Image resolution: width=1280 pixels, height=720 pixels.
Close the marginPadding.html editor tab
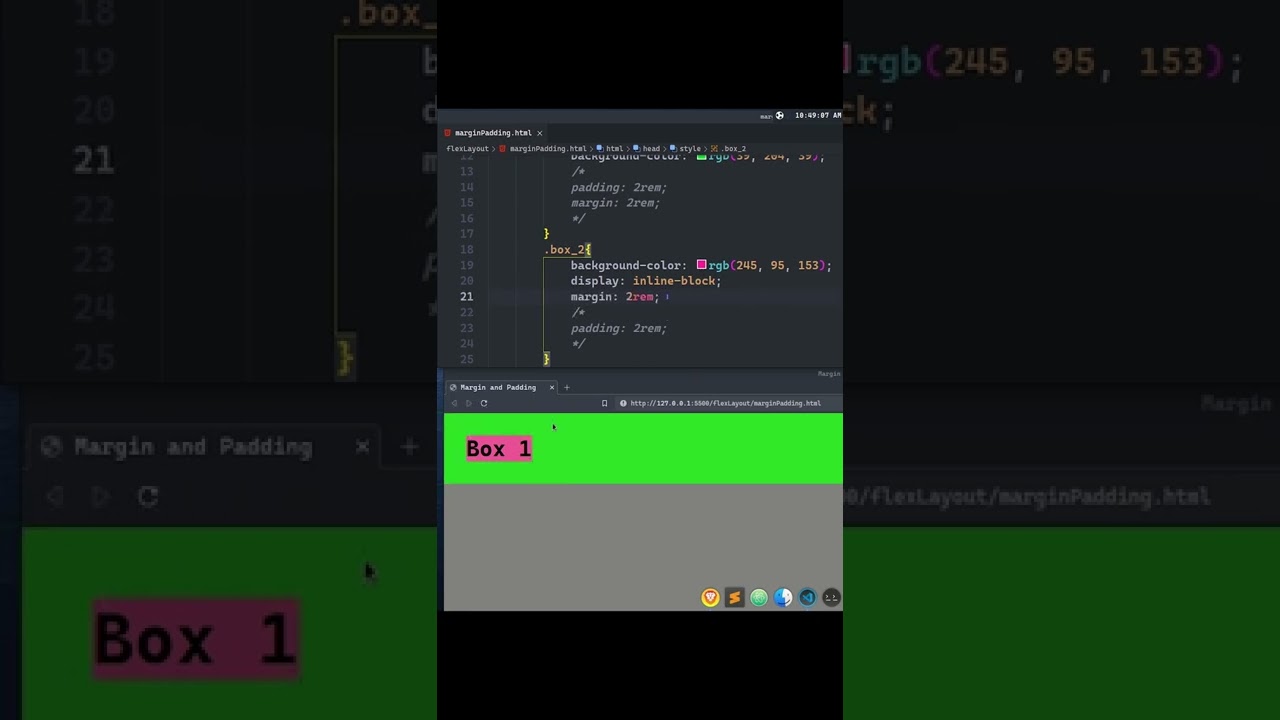coord(539,133)
